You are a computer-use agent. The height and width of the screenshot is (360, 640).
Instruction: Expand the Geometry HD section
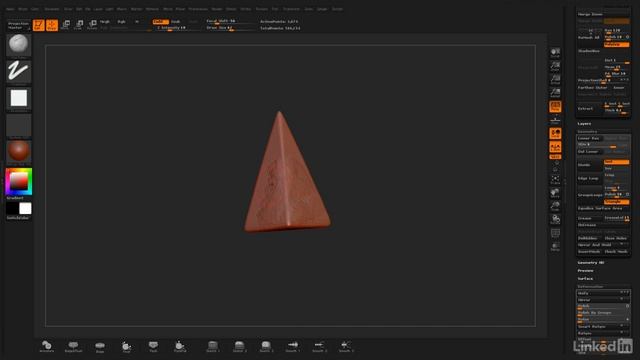point(591,263)
